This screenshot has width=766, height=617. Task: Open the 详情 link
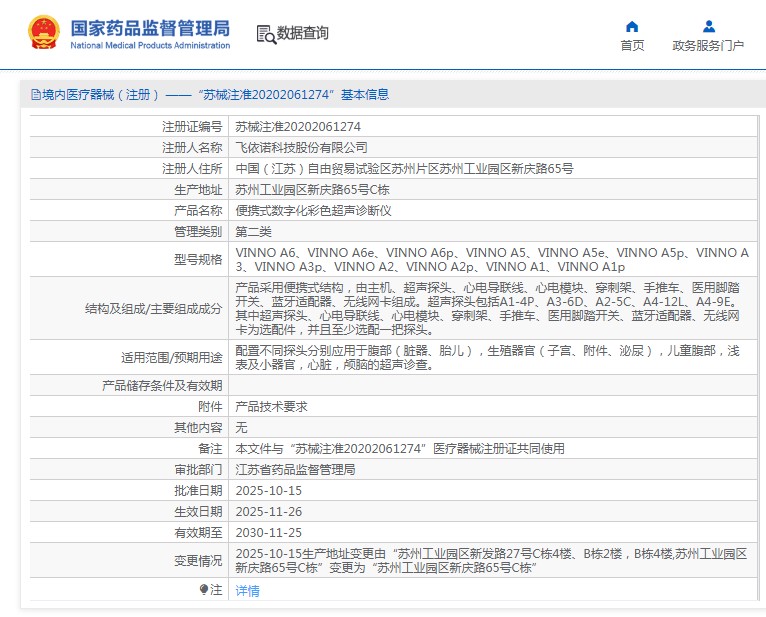pyautogui.click(x=247, y=591)
